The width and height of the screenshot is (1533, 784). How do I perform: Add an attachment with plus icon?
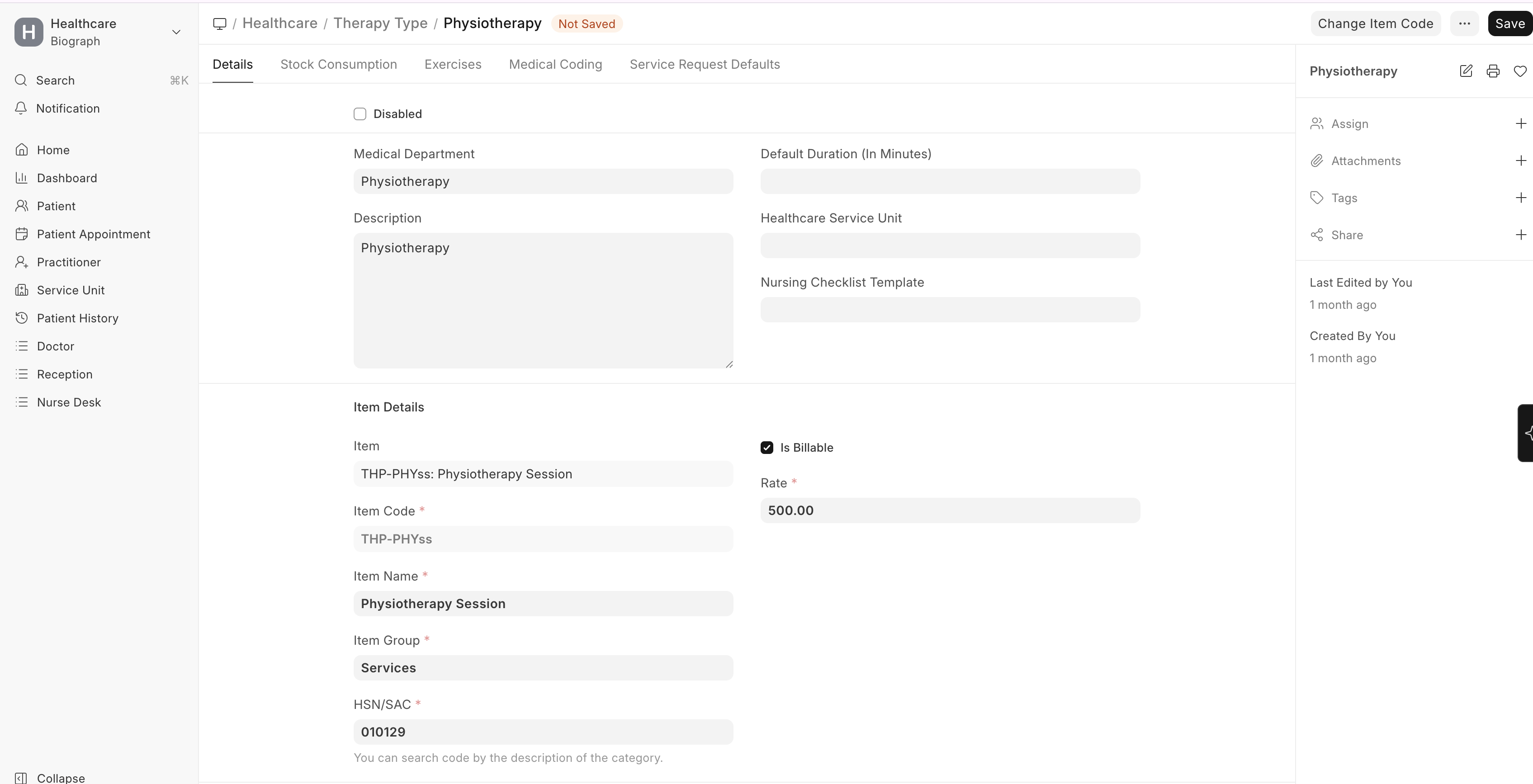pyautogui.click(x=1520, y=161)
